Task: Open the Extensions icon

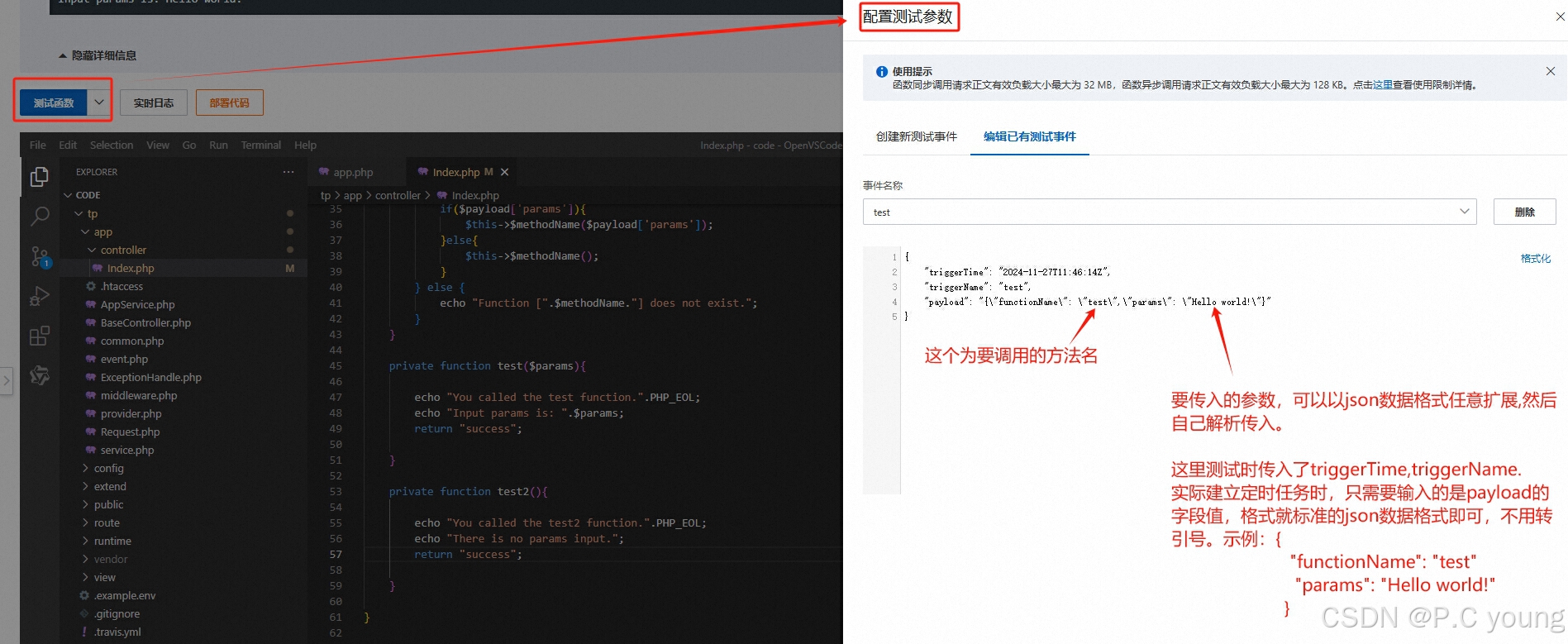Action: pos(39,336)
